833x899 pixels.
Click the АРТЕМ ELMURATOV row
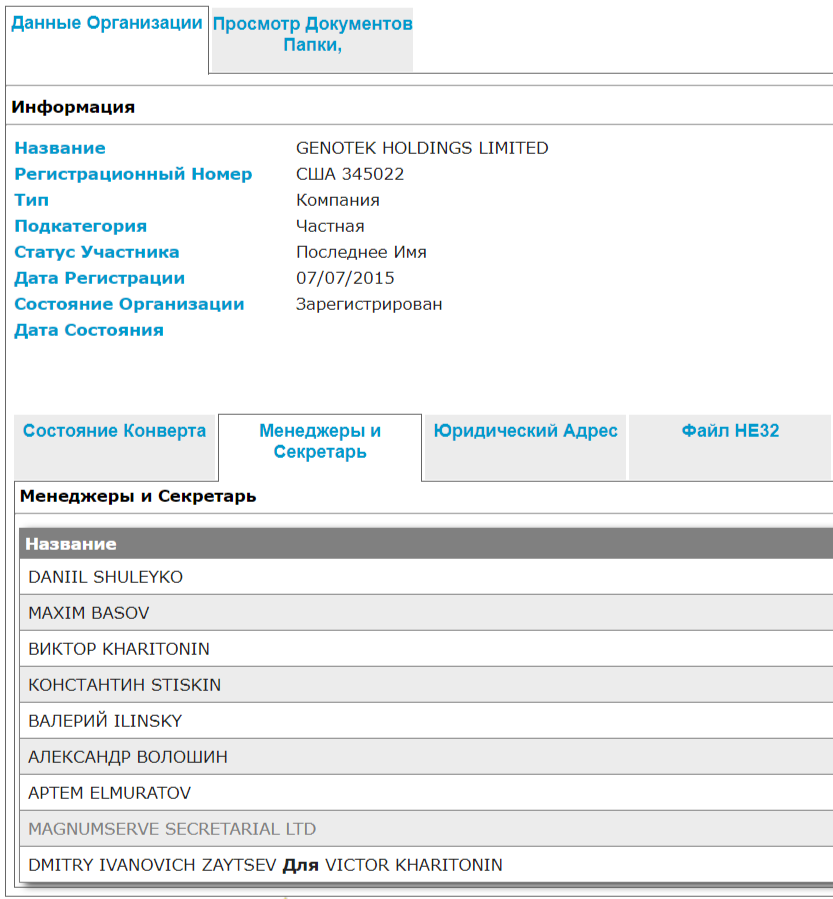click(x=426, y=793)
